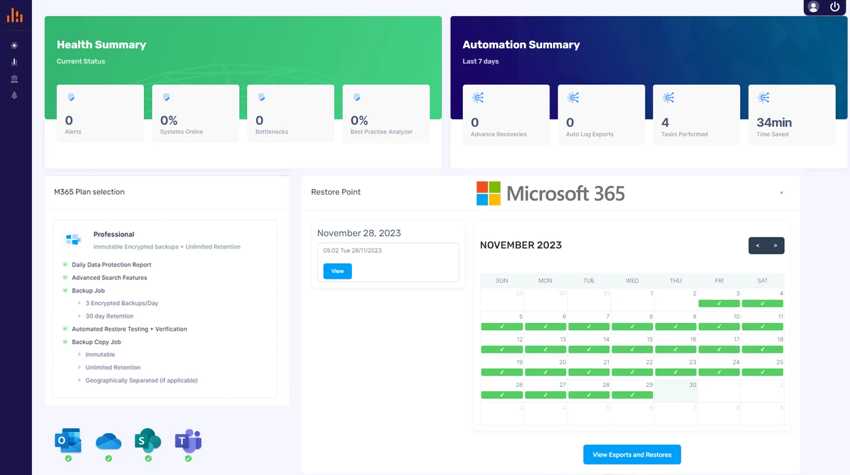
Task: Click the shield icon on Alerts card
Action: click(71, 98)
